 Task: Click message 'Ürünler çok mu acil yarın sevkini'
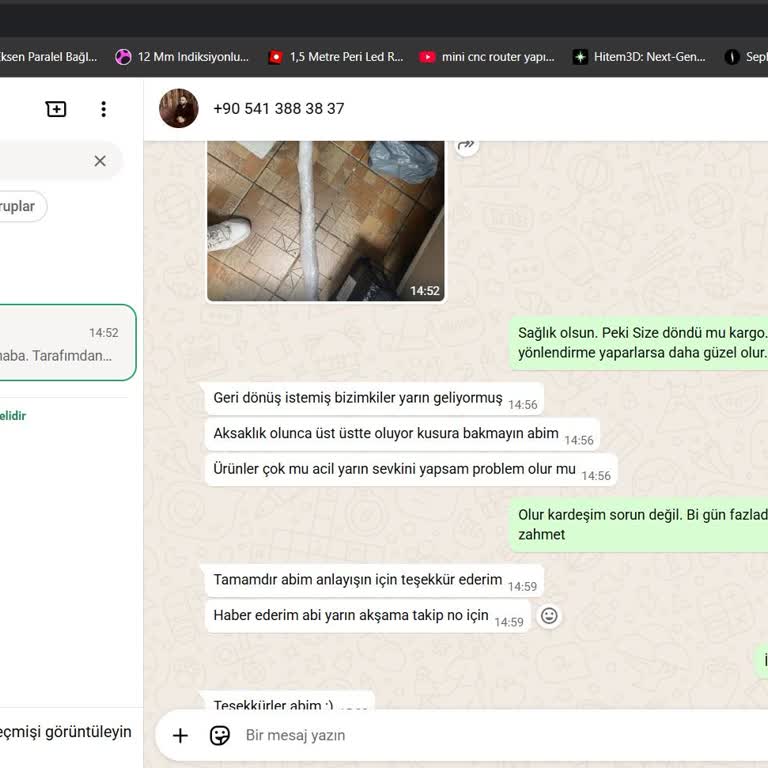pos(411,469)
